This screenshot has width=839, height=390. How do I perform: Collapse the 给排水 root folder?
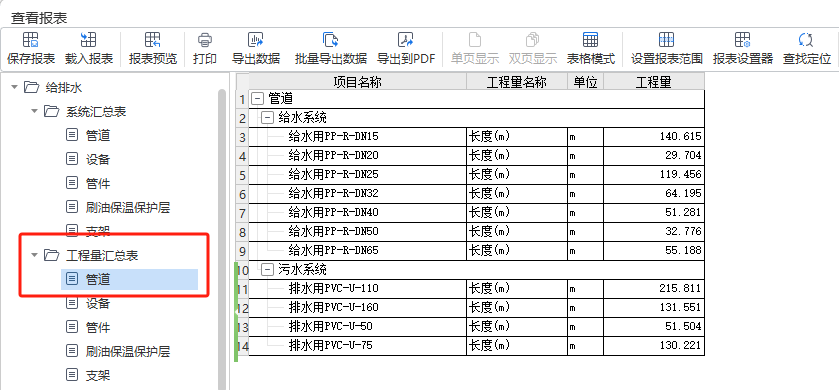coord(14,87)
